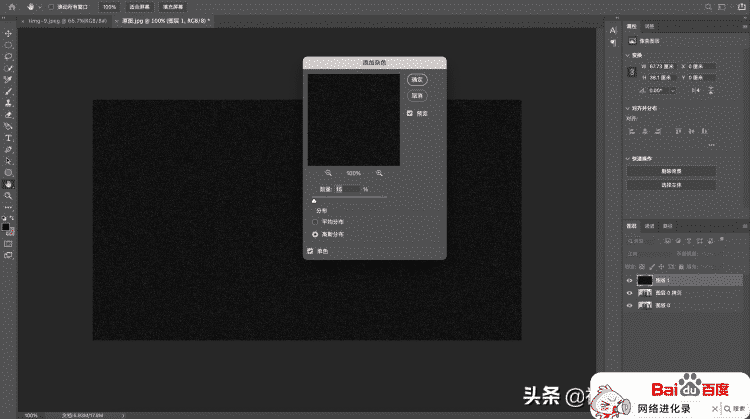Select the Pen tool

click(x=8, y=149)
